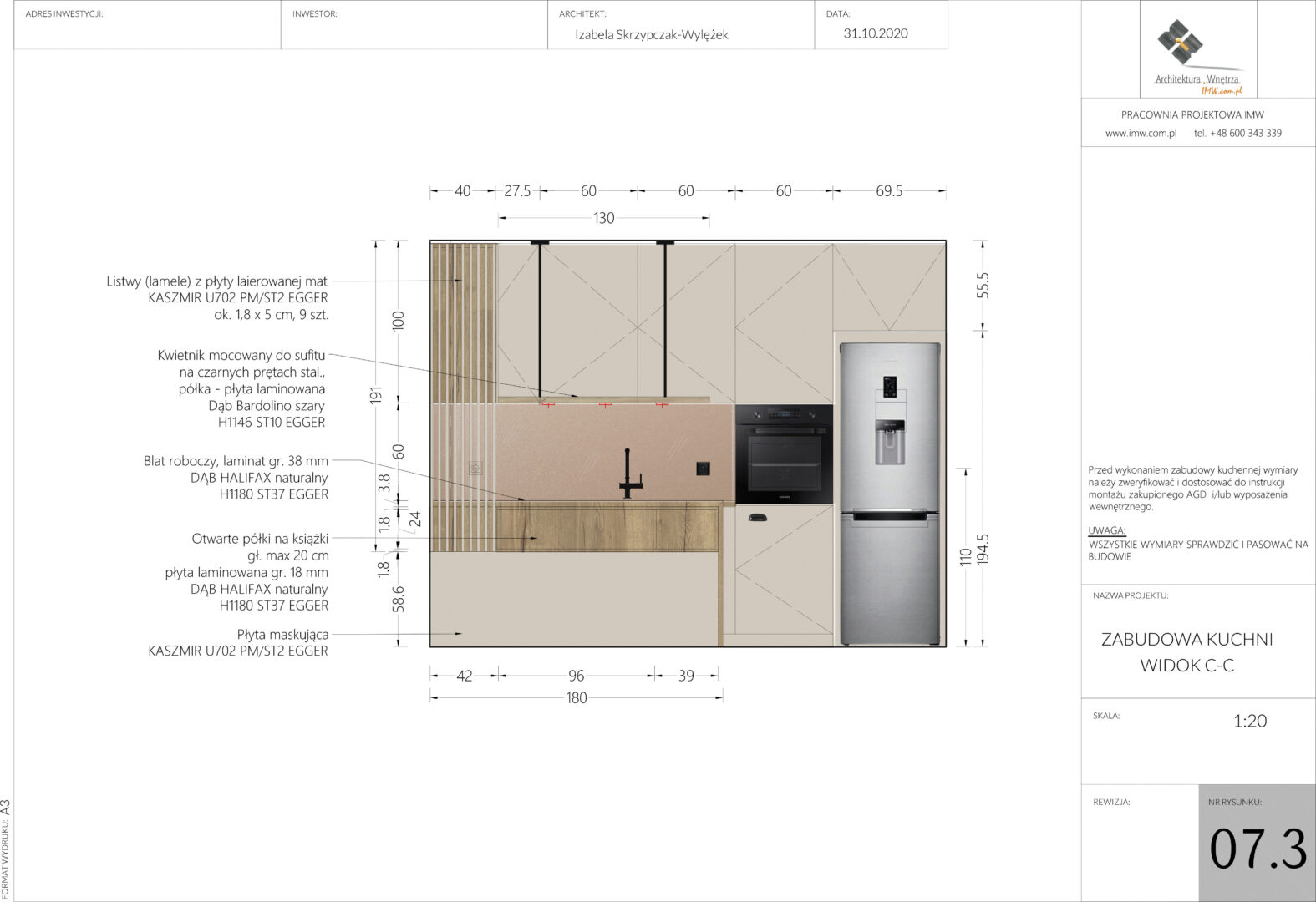
Task: Click the 'DATA:' field label
Action: click(838, 14)
